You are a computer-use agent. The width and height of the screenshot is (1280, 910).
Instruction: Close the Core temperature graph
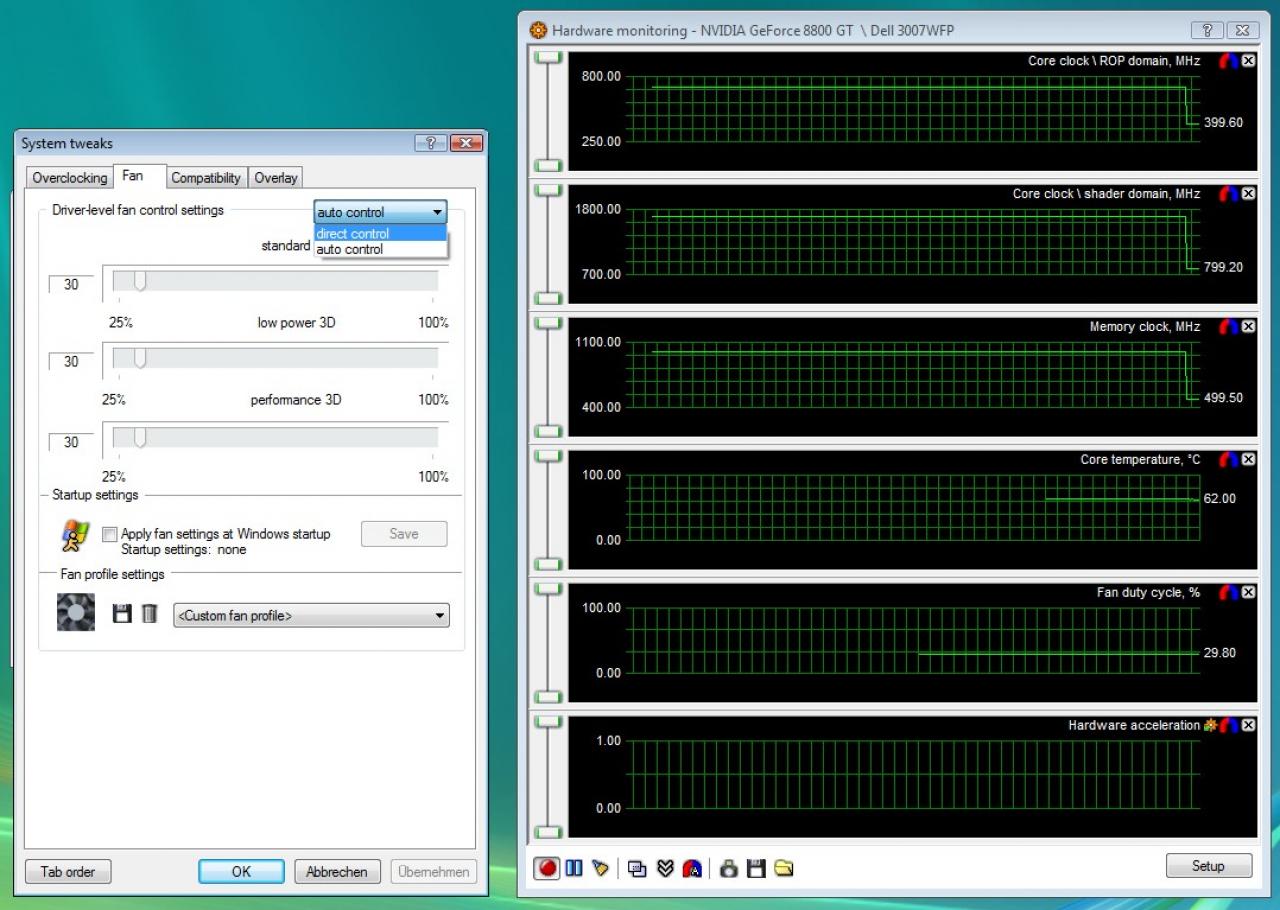[x=1248, y=460]
